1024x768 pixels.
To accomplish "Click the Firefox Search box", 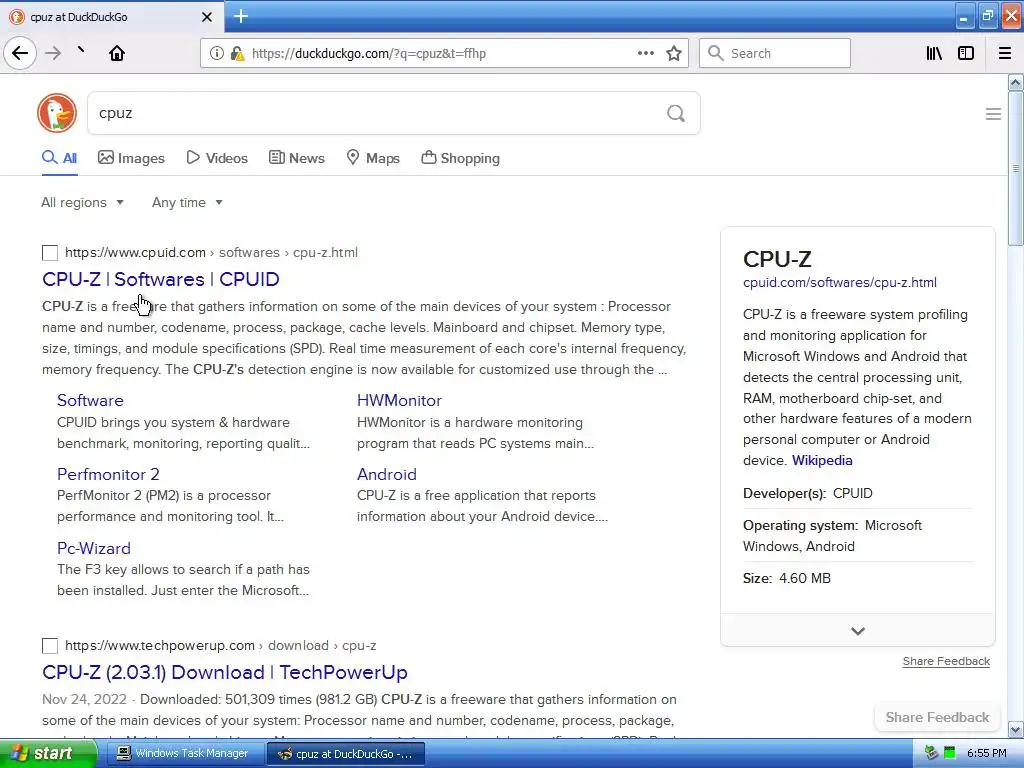I will tap(775, 53).
